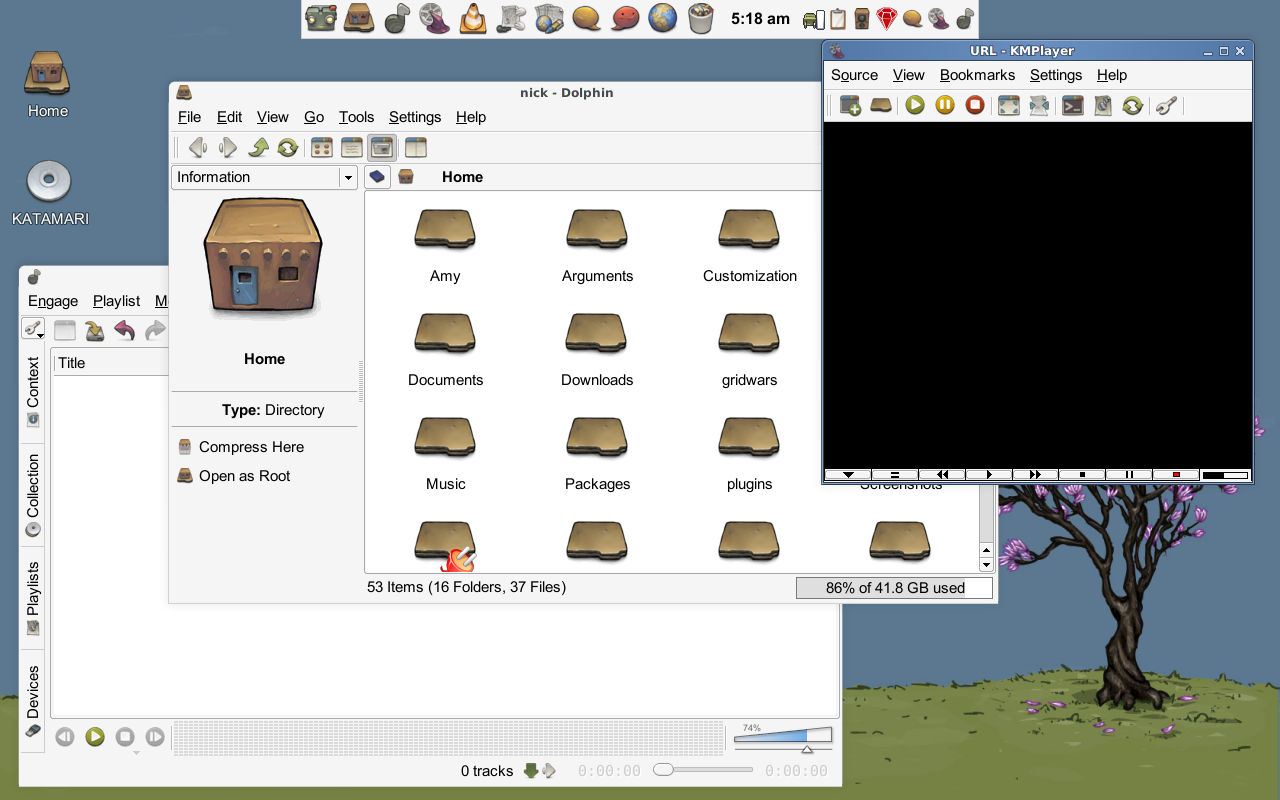
Task: Click the Home folder icon in Dolphin breadcrumb
Action: tap(406, 177)
